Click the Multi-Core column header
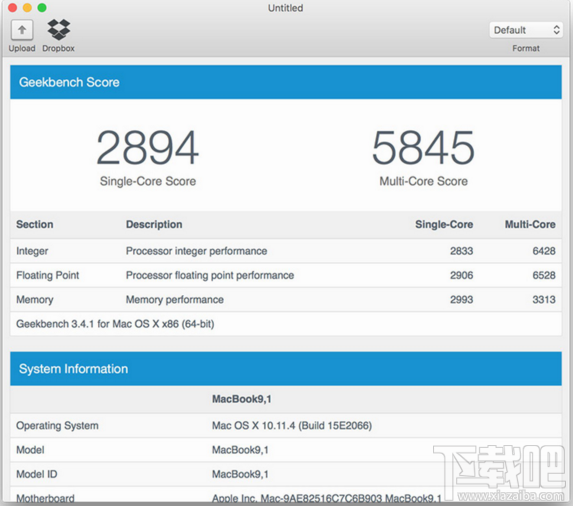The image size is (573, 506). click(x=530, y=224)
